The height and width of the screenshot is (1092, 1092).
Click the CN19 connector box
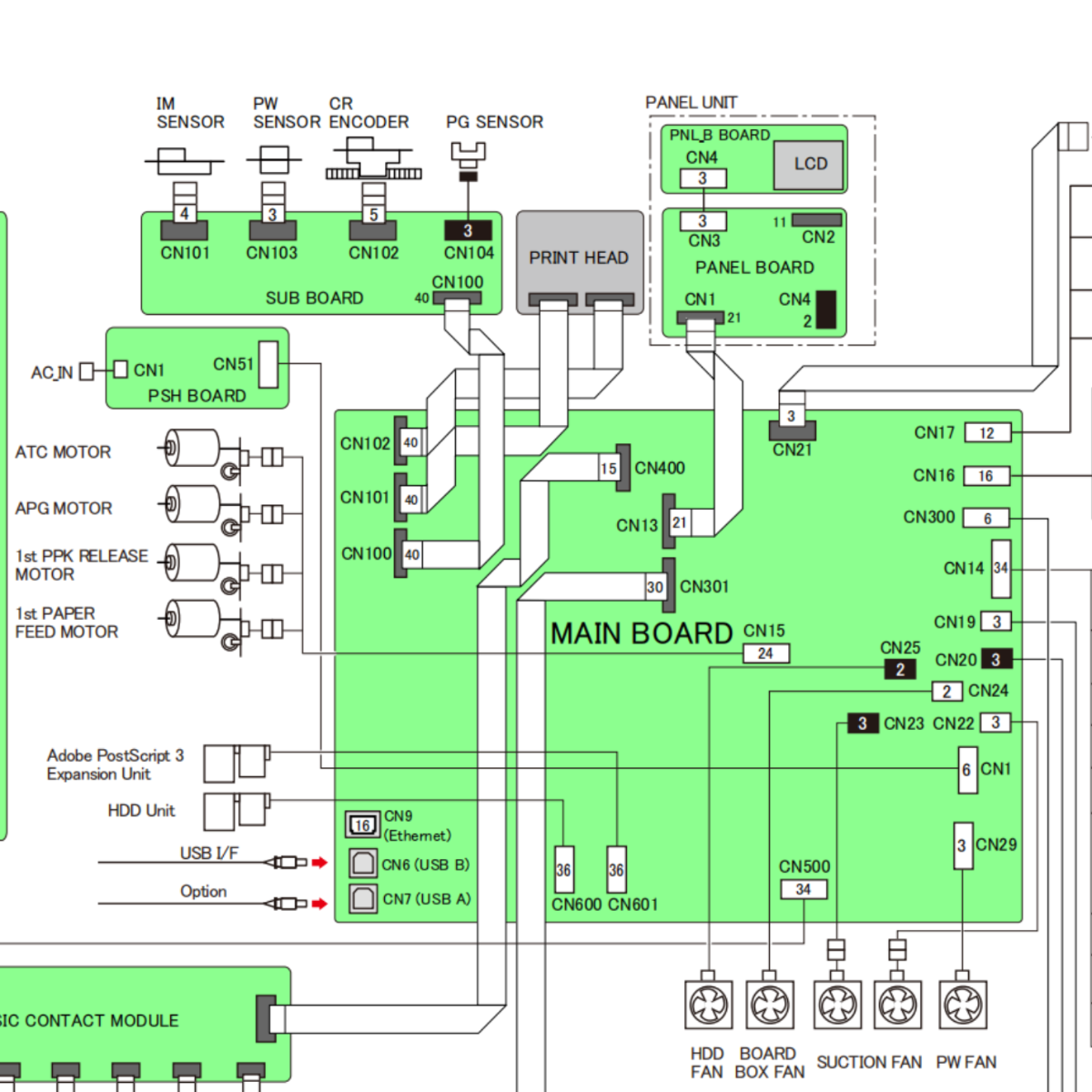(997, 622)
